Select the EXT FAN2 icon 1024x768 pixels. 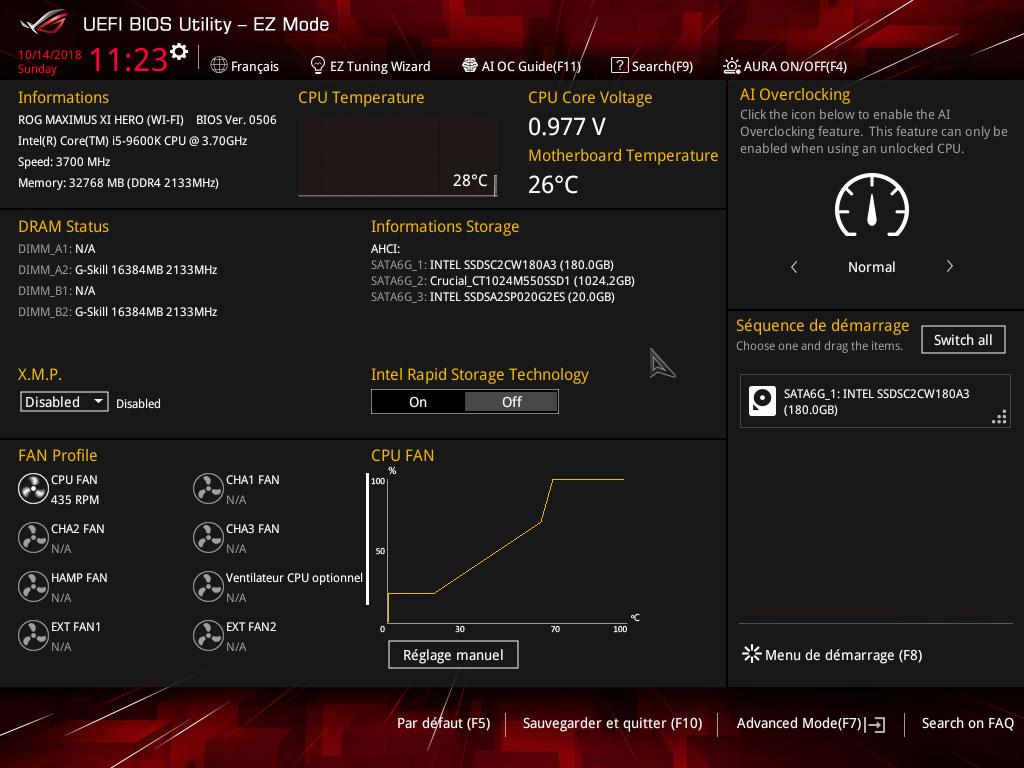(x=208, y=636)
